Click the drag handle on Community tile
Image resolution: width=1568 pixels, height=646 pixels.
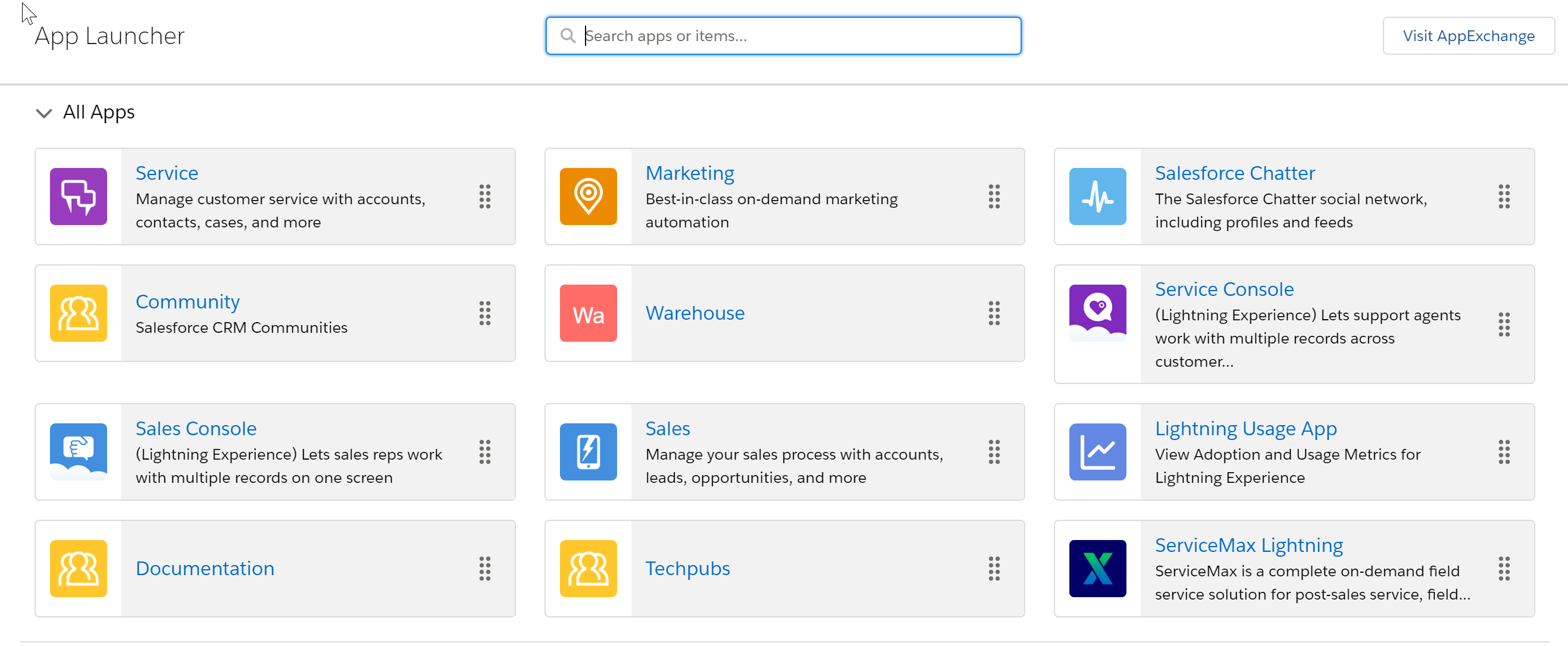pyautogui.click(x=484, y=313)
